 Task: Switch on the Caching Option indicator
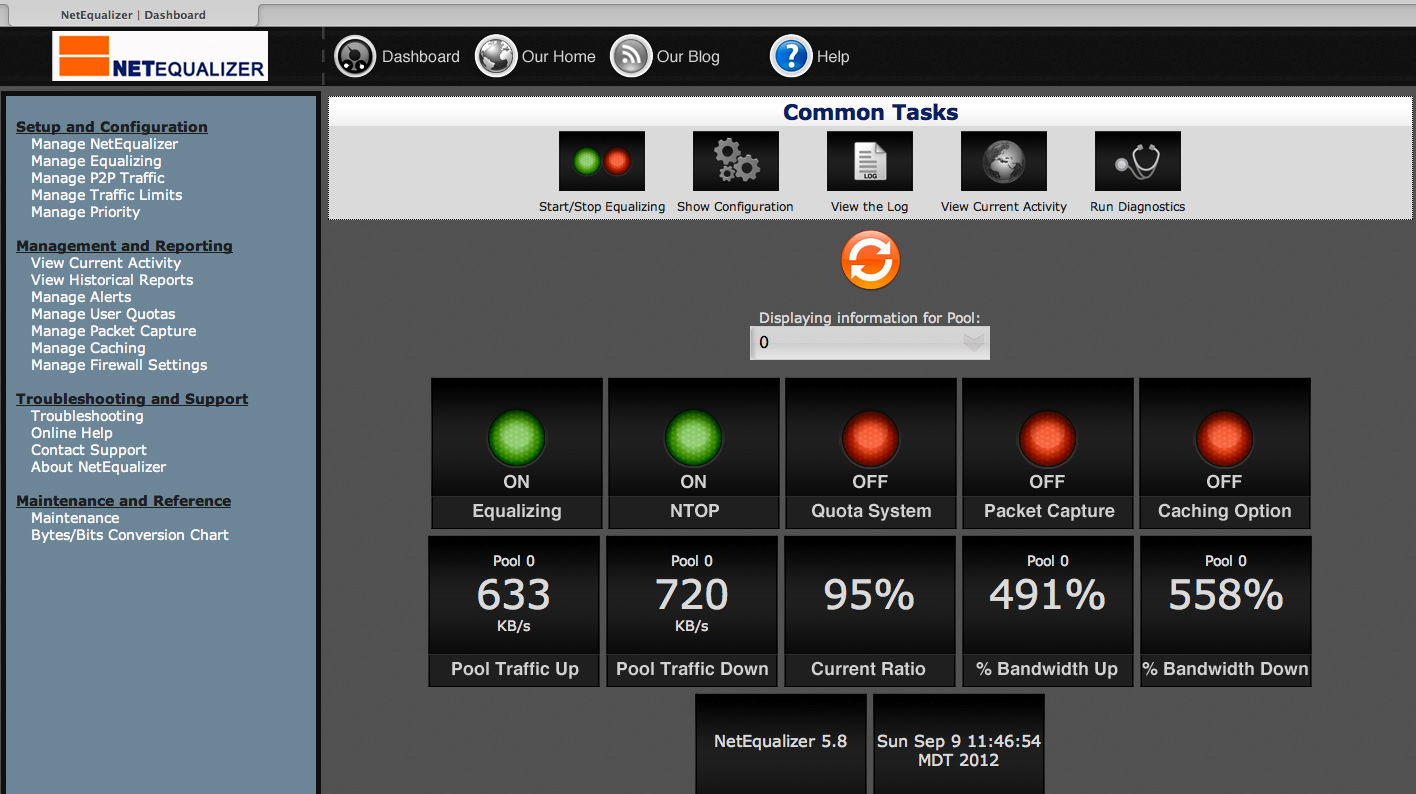coord(1224,438)
